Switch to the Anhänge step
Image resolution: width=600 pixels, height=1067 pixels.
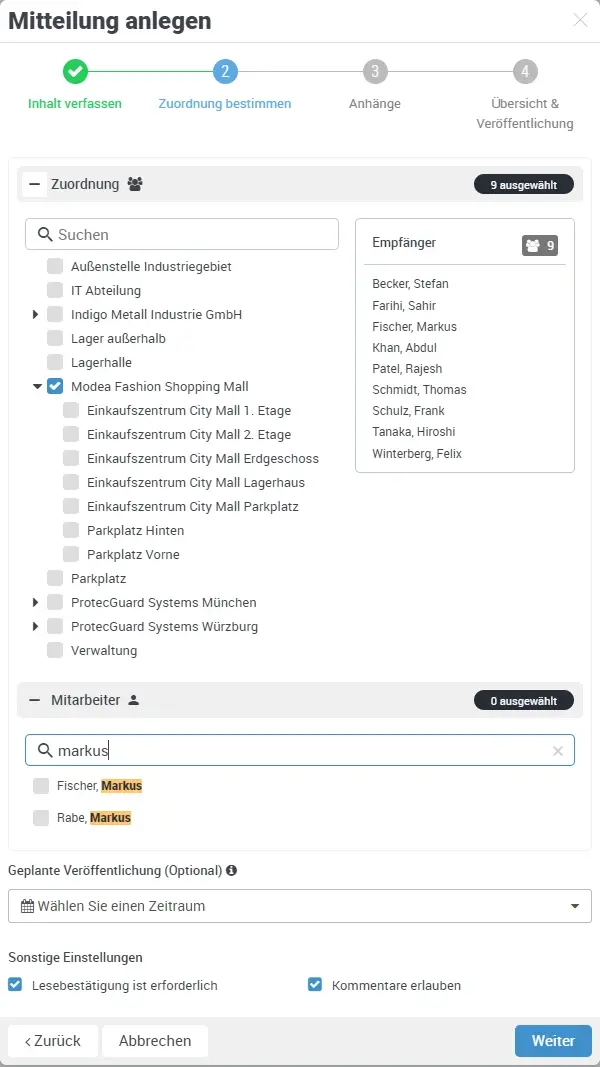(x=374, y=71)
